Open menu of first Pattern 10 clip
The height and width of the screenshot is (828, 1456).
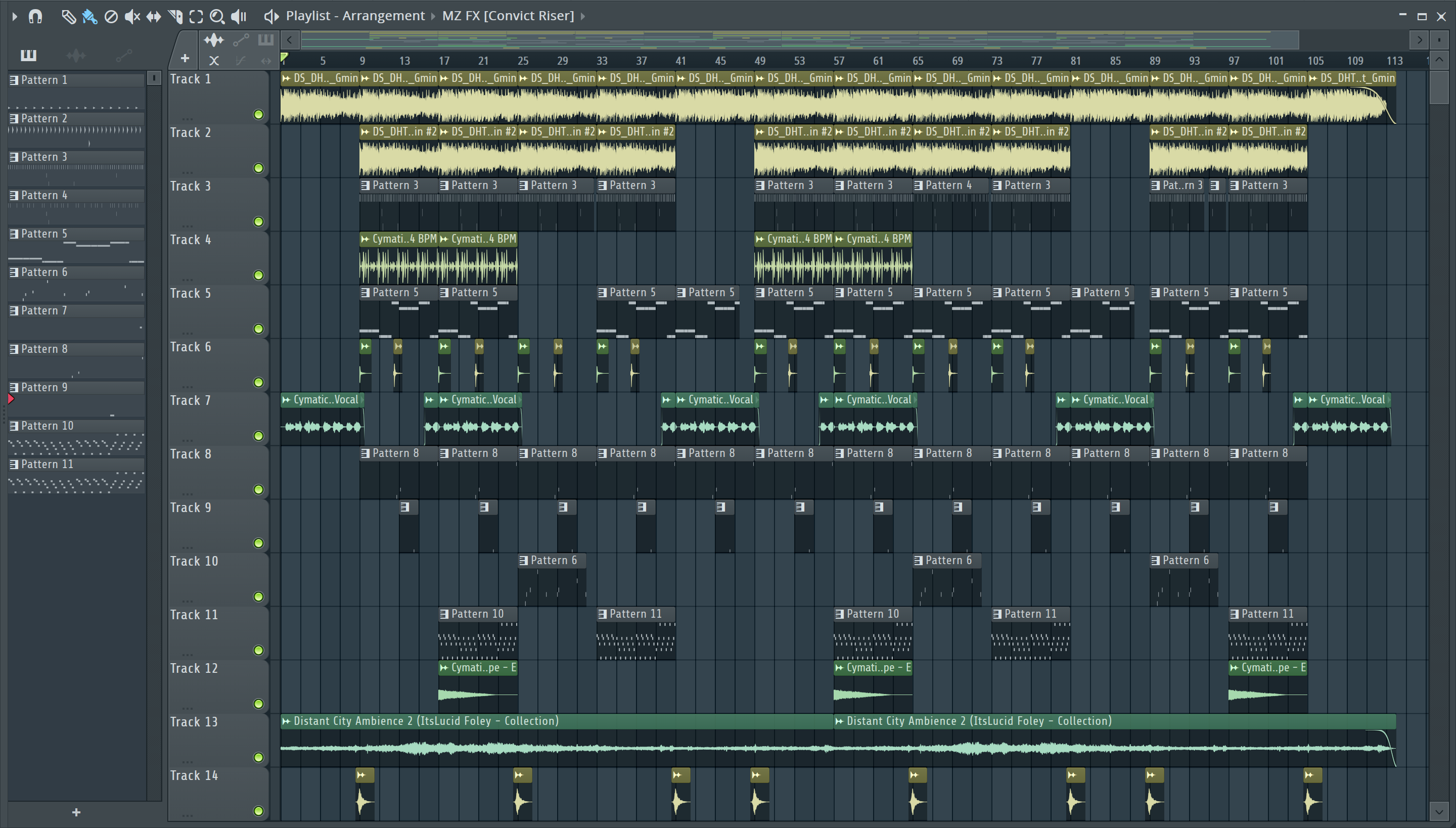coord(445,614)
